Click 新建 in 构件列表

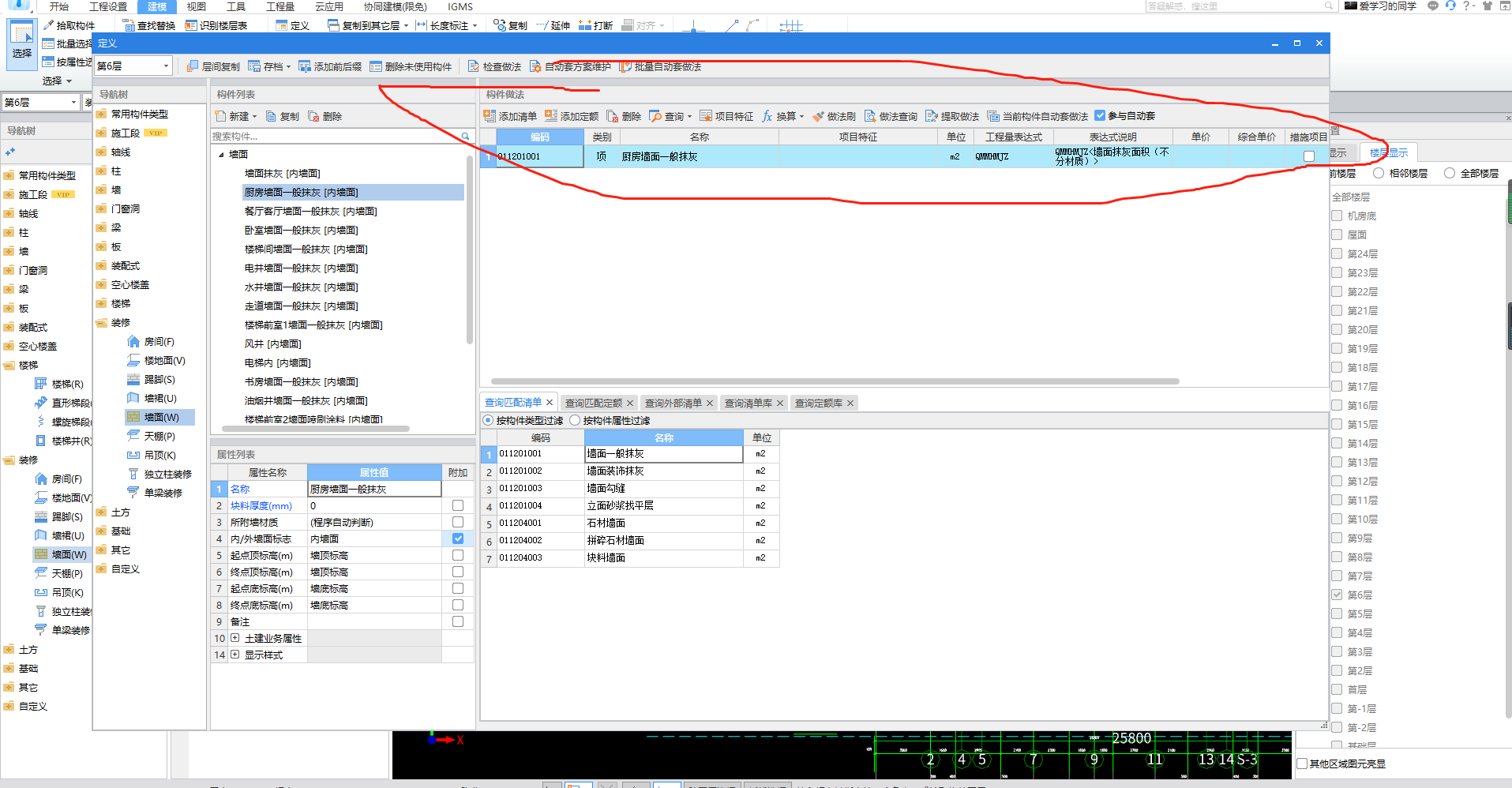pyautogui.click(x=233, y=116)
